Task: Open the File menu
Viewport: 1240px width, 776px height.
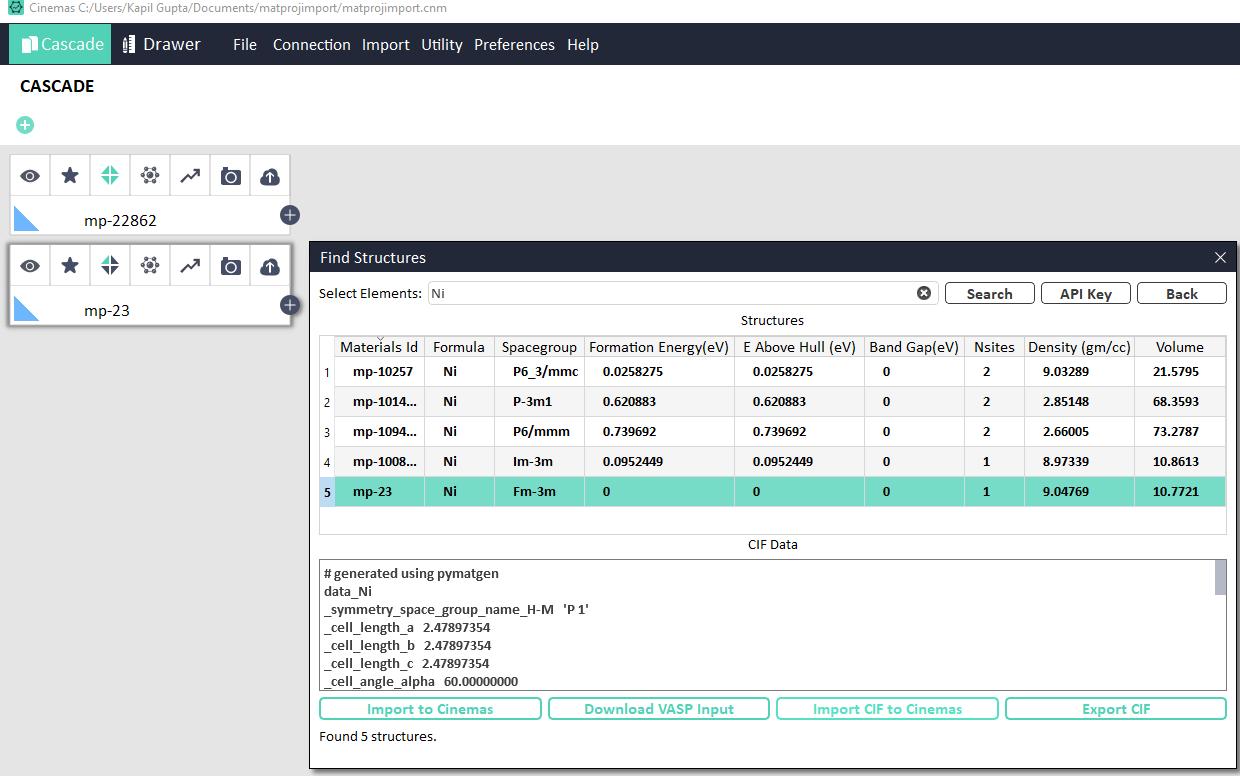Action: click(x=245, y=45)
